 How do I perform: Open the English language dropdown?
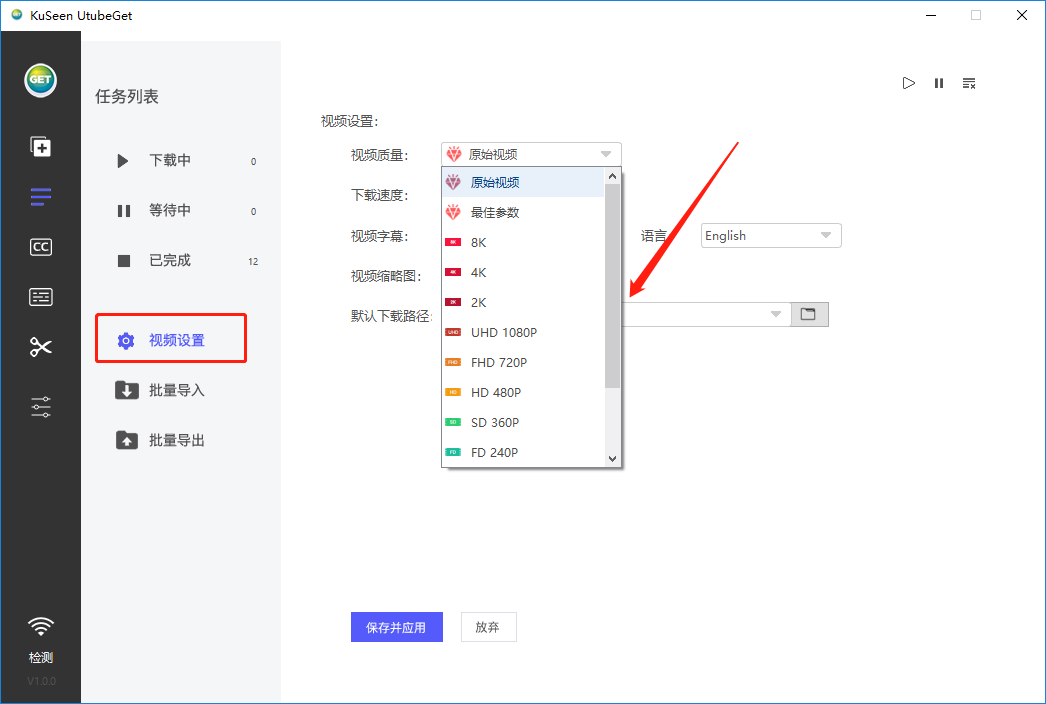click(x=770, y=235)
